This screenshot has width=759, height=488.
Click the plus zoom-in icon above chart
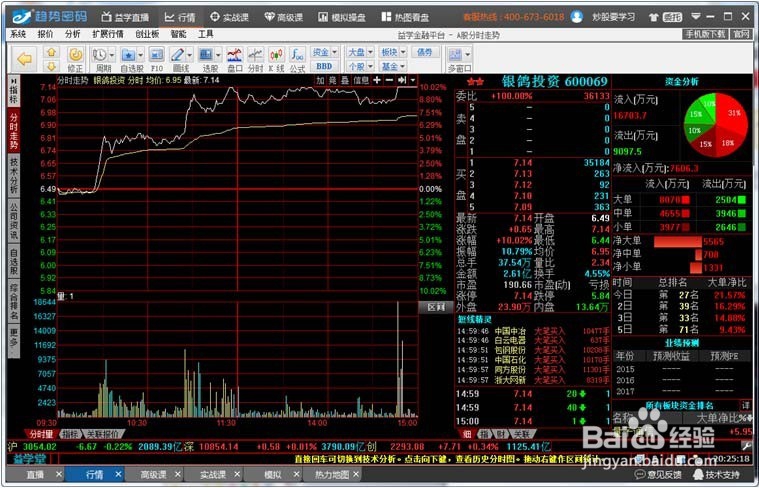(x=377, y=80)
